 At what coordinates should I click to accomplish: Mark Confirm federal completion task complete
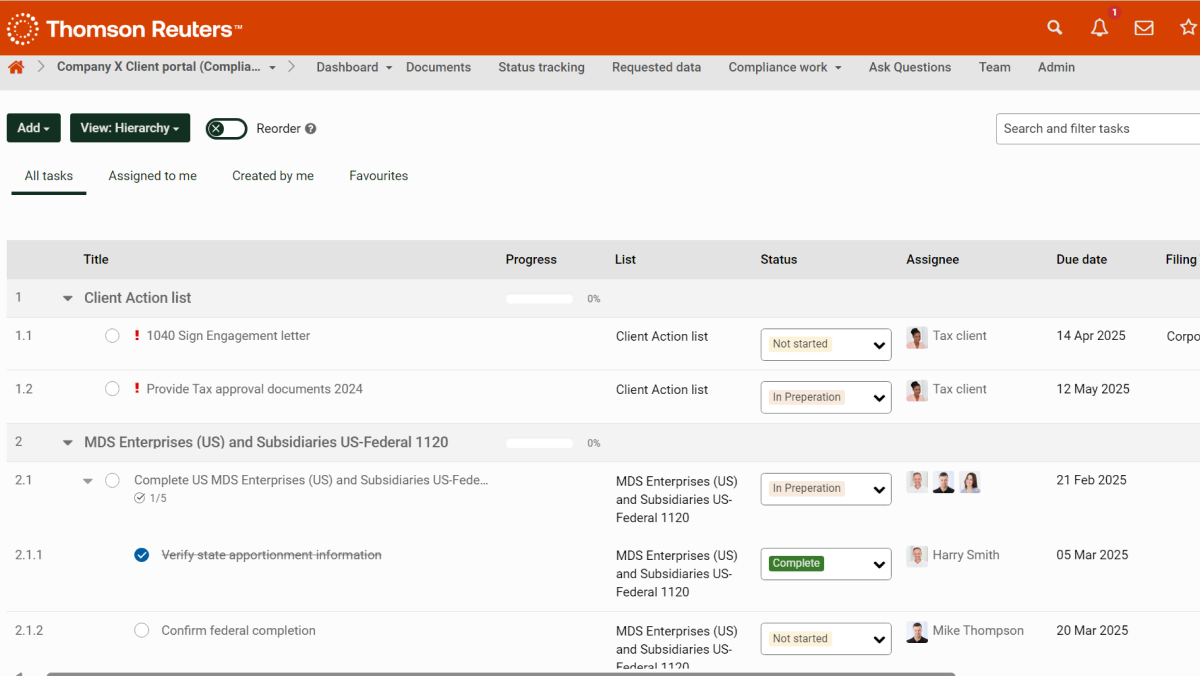[142, 631]
